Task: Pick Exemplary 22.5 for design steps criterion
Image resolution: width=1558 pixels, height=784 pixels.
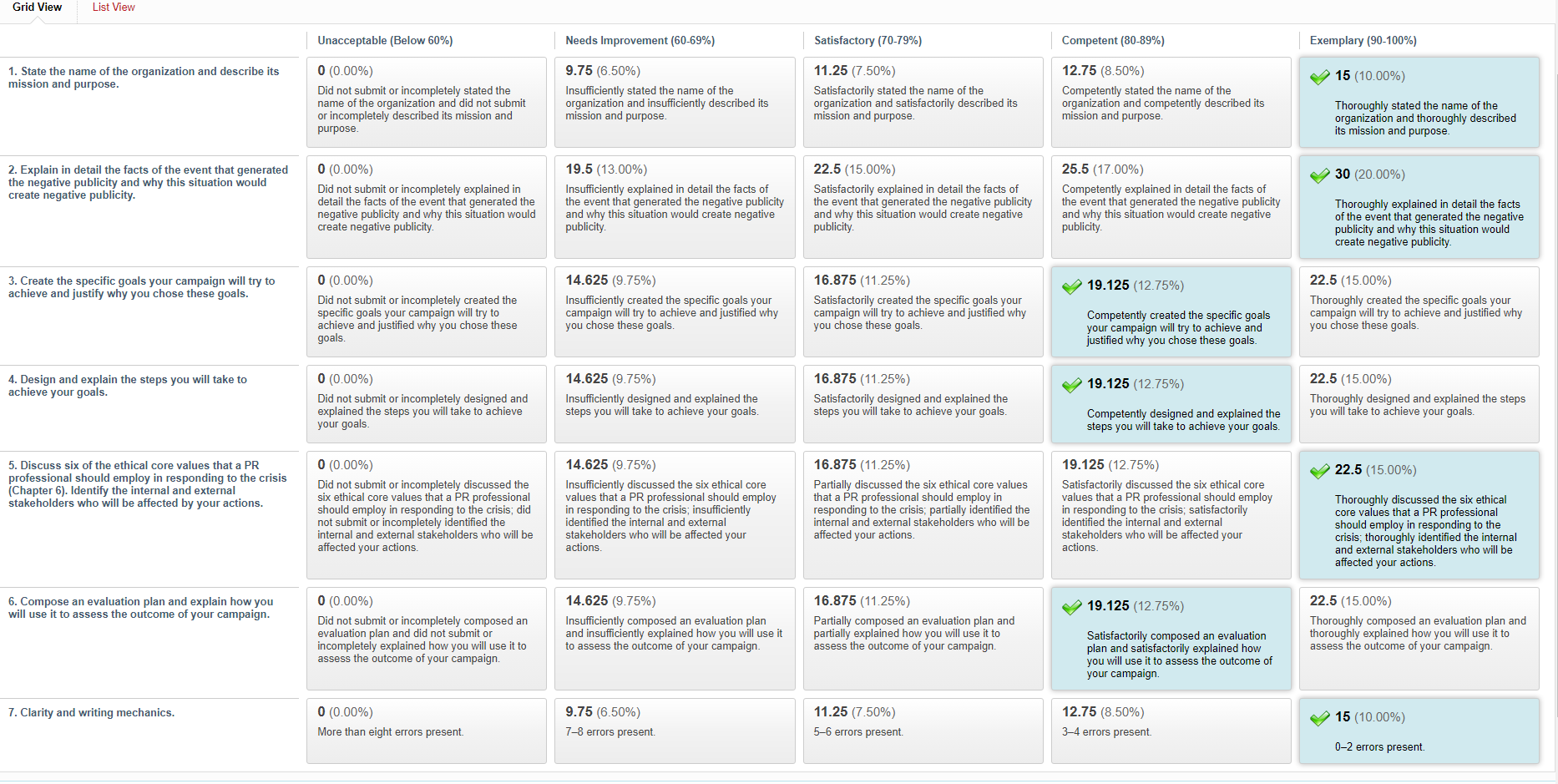Action: pyautogui.click(x=1419, y=404)
